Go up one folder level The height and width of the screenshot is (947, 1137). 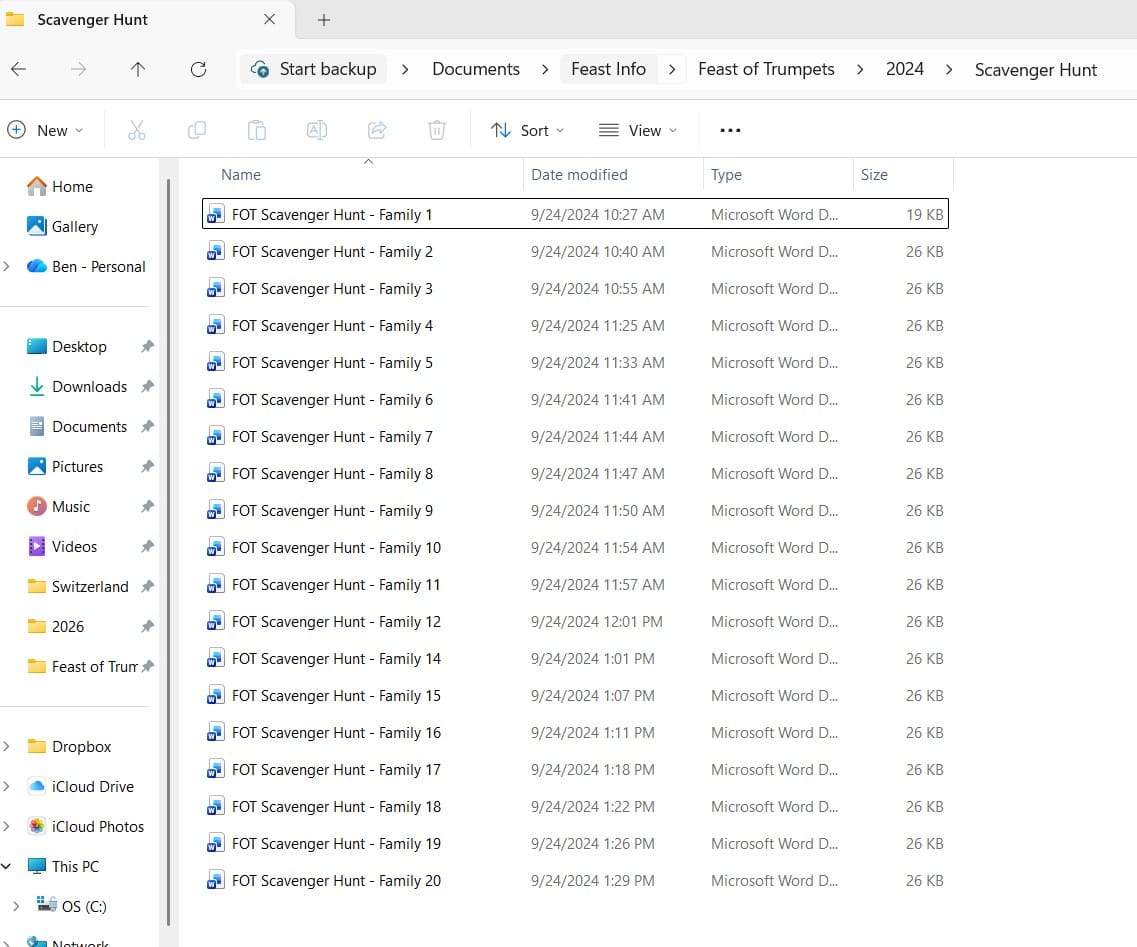(138, 69)
